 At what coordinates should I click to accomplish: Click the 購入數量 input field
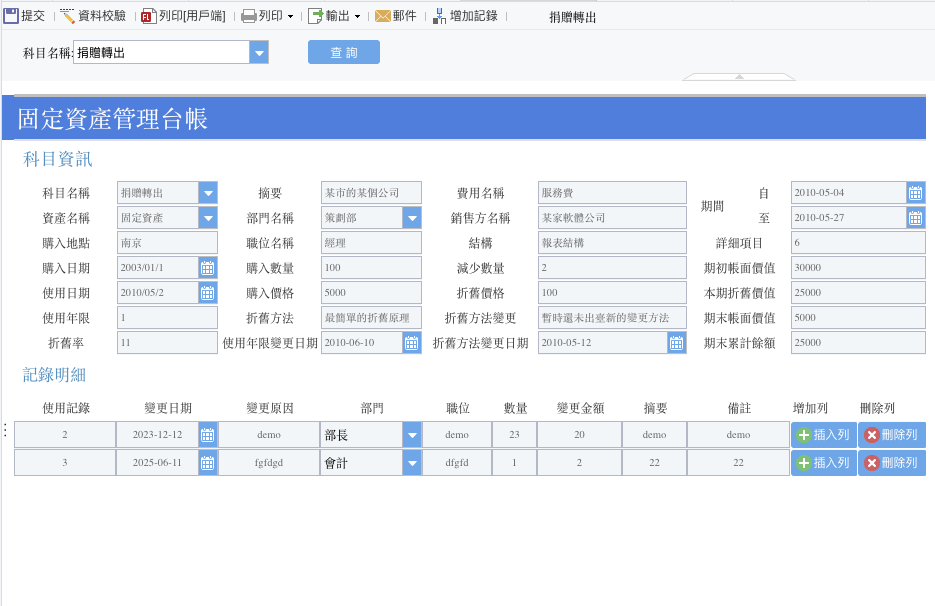point(371,268)
